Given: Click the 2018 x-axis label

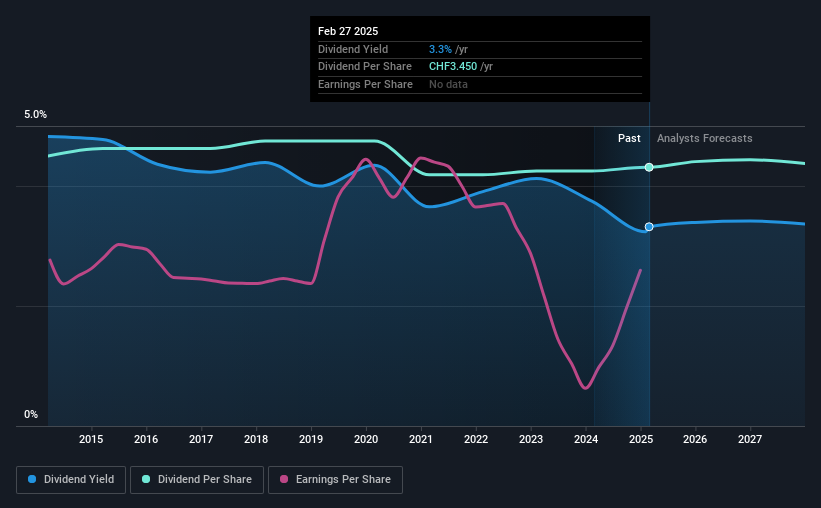Looking at the screenshot, I should (x=256, y=439).
